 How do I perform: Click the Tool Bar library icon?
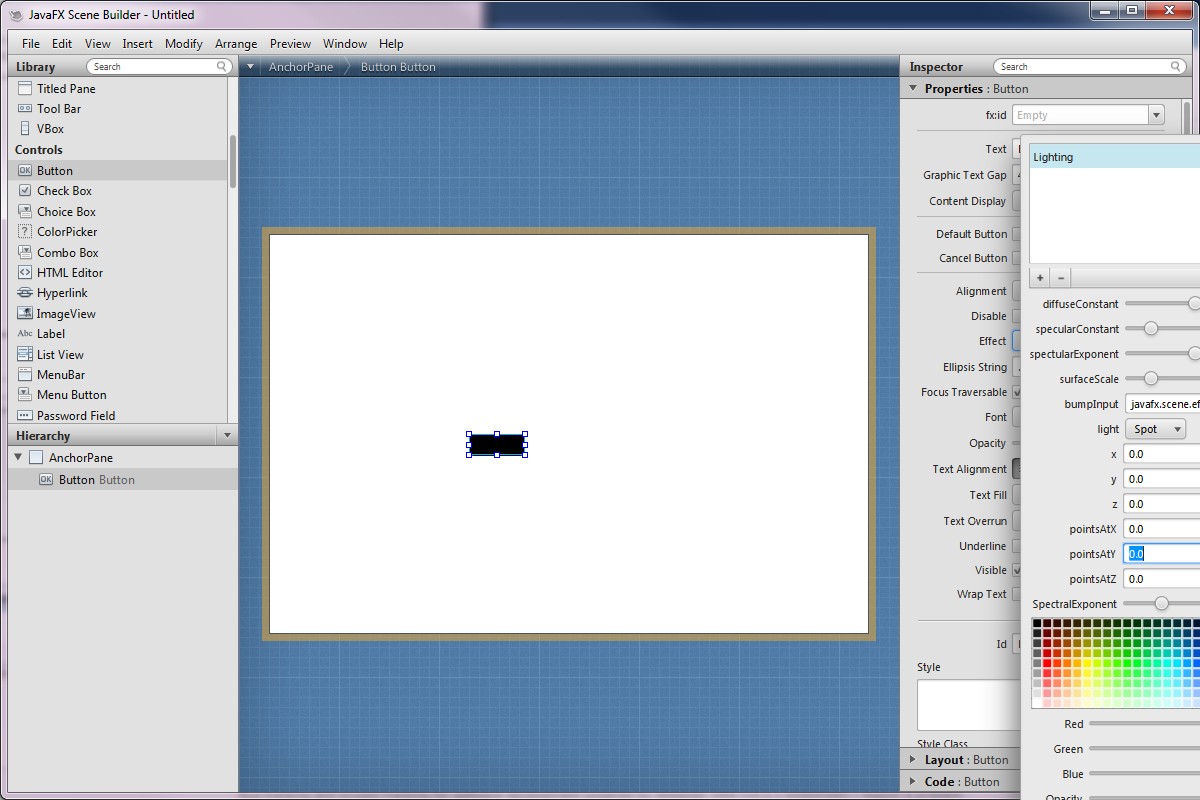point(25,109)
